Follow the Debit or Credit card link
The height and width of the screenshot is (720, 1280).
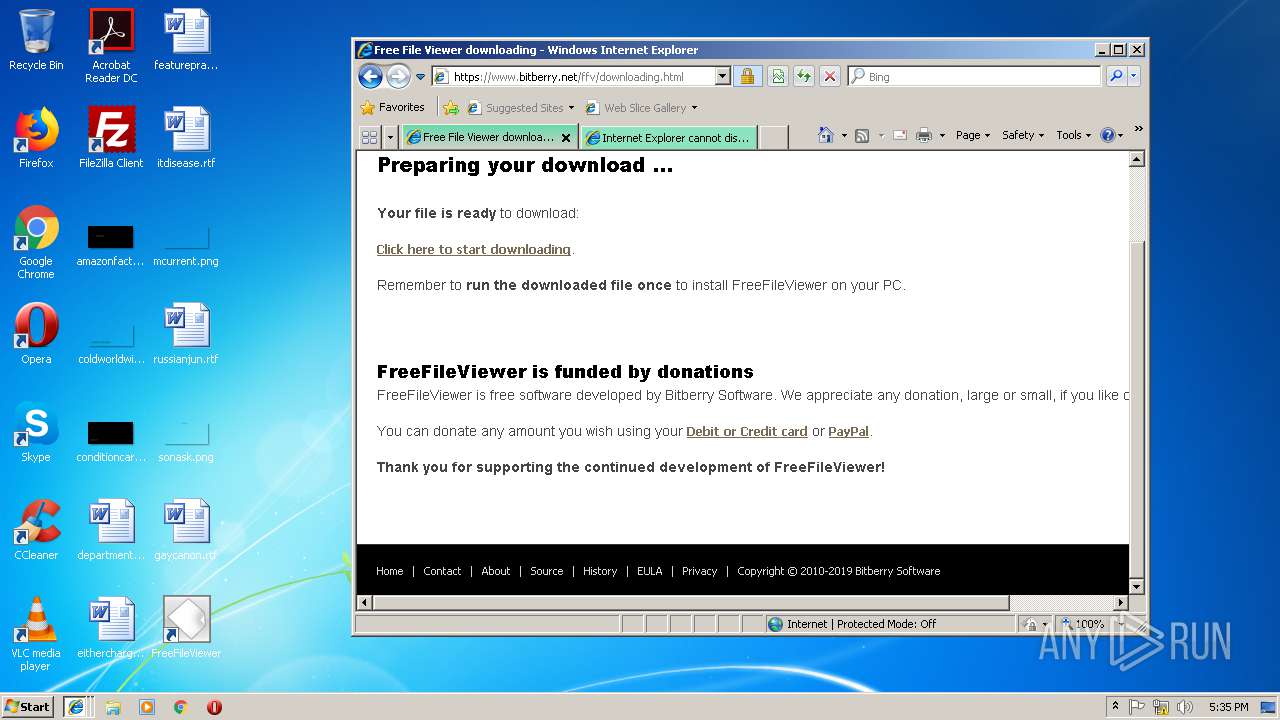pyautogui.click(x=746, y=431)
